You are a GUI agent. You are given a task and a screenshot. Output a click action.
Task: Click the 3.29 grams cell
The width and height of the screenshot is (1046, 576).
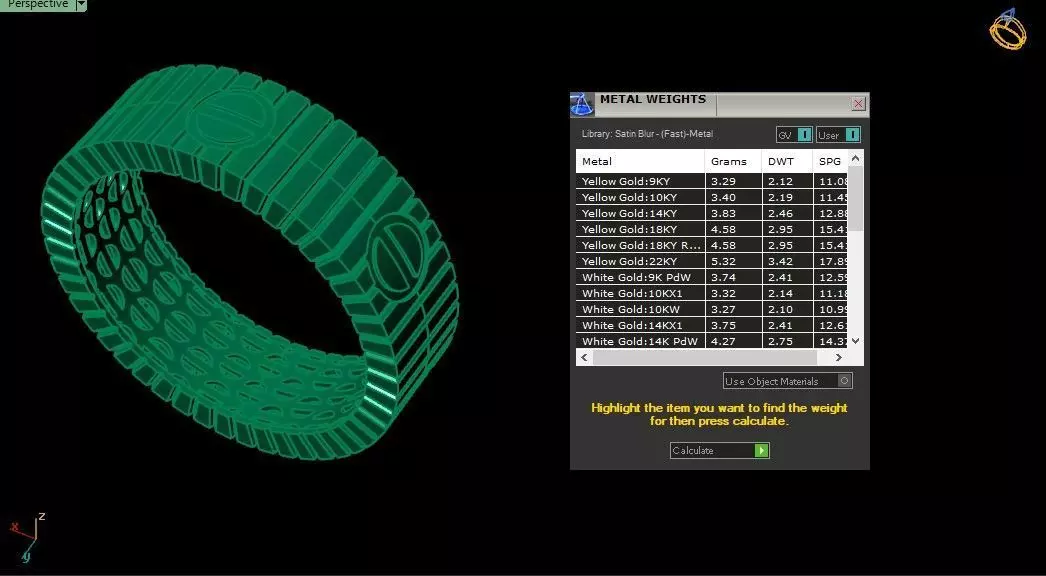(733, 181)
